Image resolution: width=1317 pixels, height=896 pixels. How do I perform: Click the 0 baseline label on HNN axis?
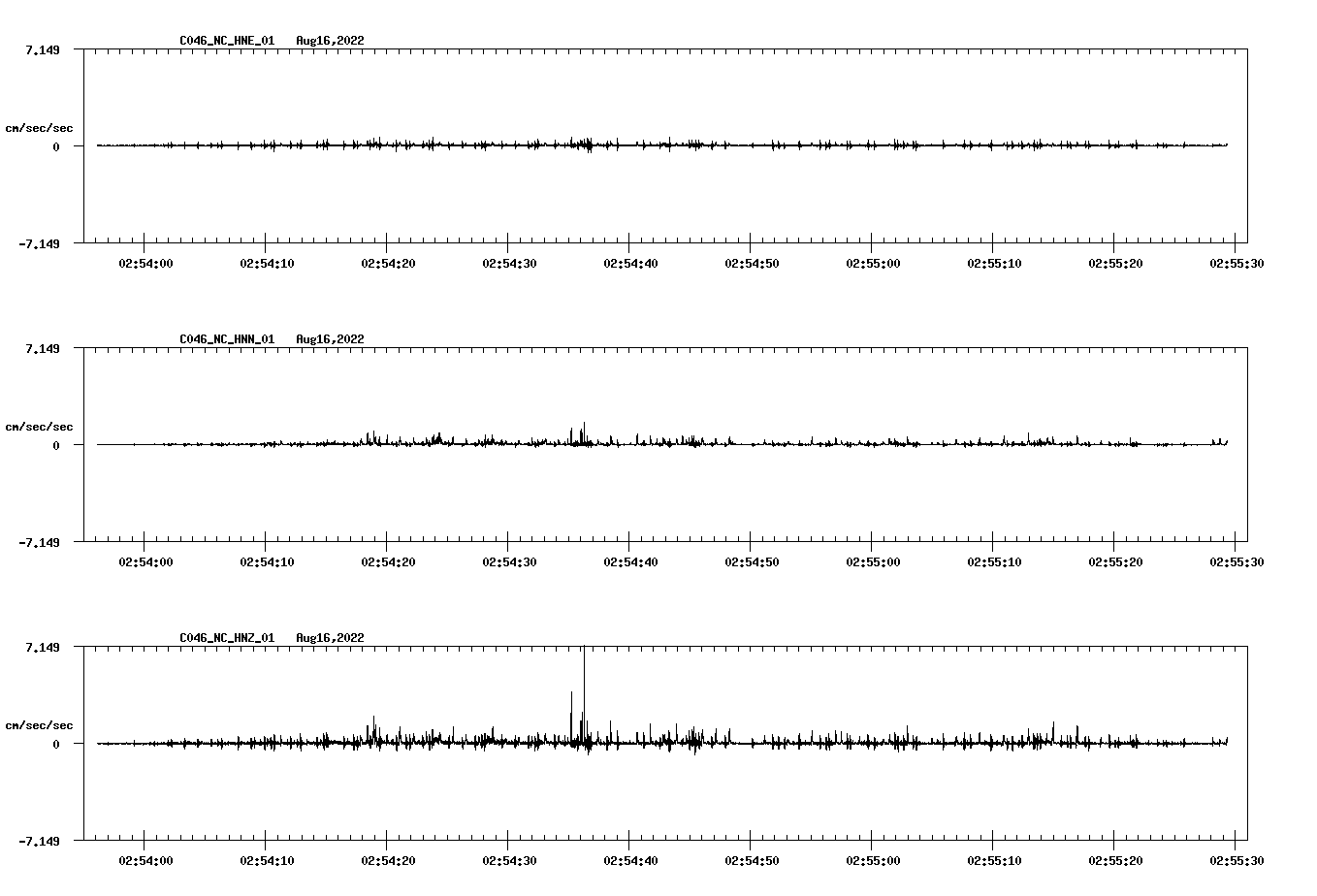56,445
